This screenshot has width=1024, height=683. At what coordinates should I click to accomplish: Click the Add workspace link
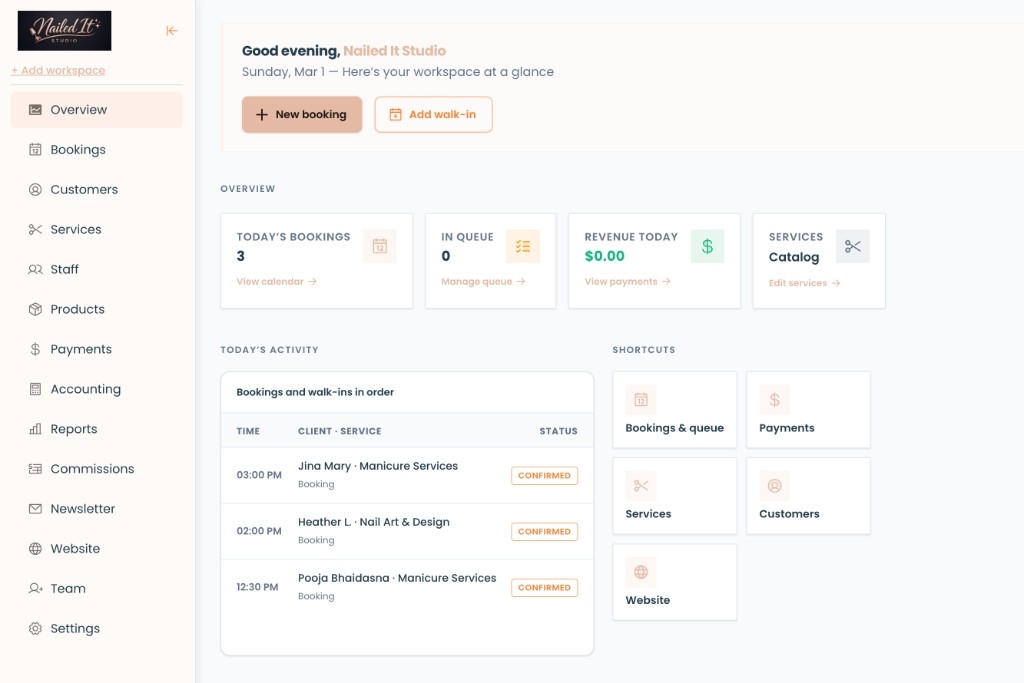tap(58, 70)
